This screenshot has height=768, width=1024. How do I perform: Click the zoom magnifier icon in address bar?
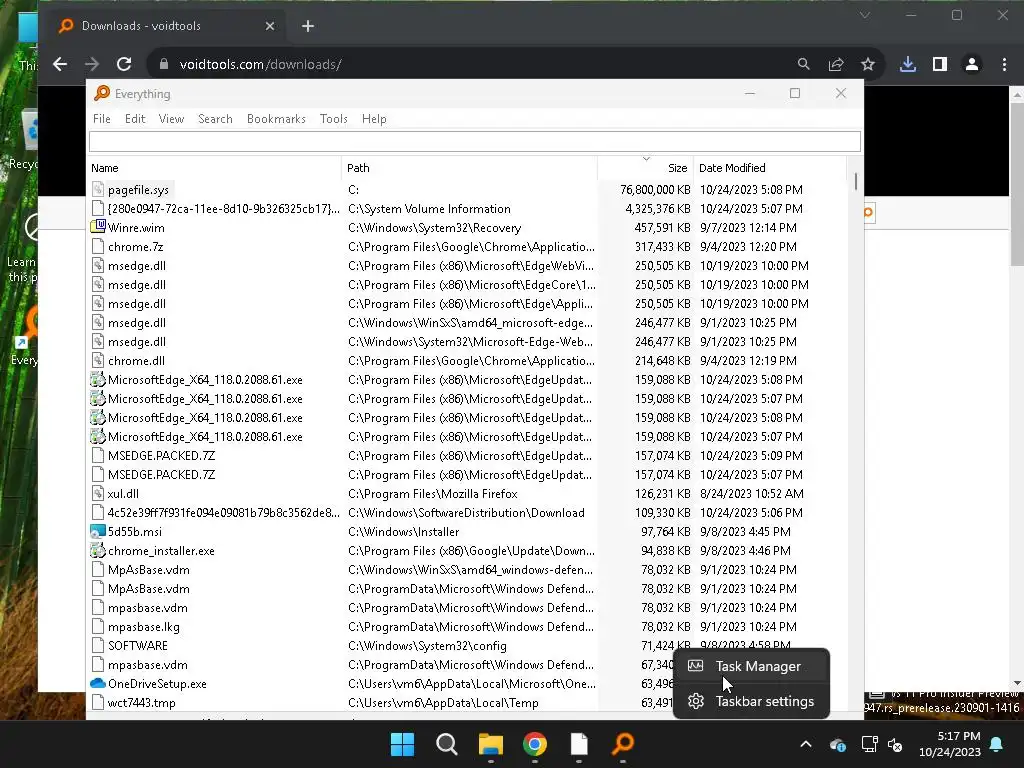point(803,64)
